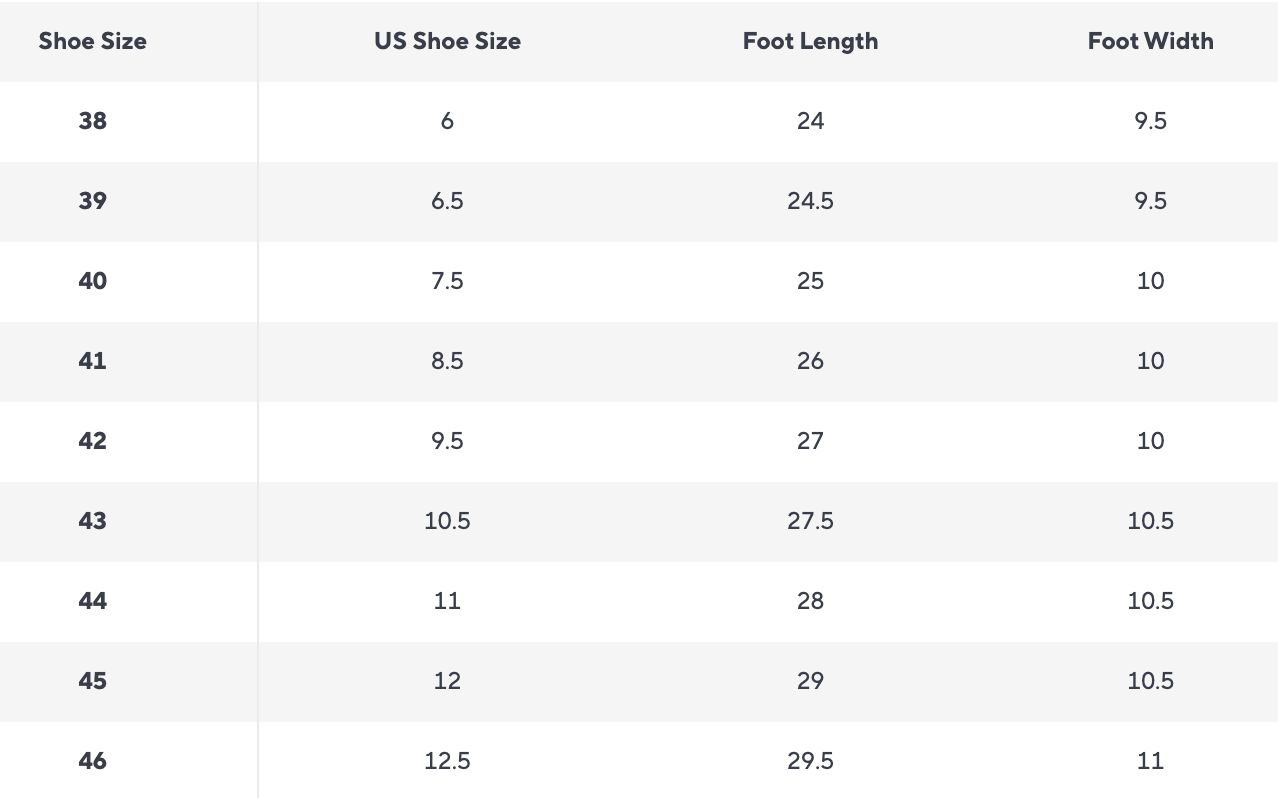Click the "US Shoe Size" column header
Screen dimensions: 1278x798
click(447, 41)
